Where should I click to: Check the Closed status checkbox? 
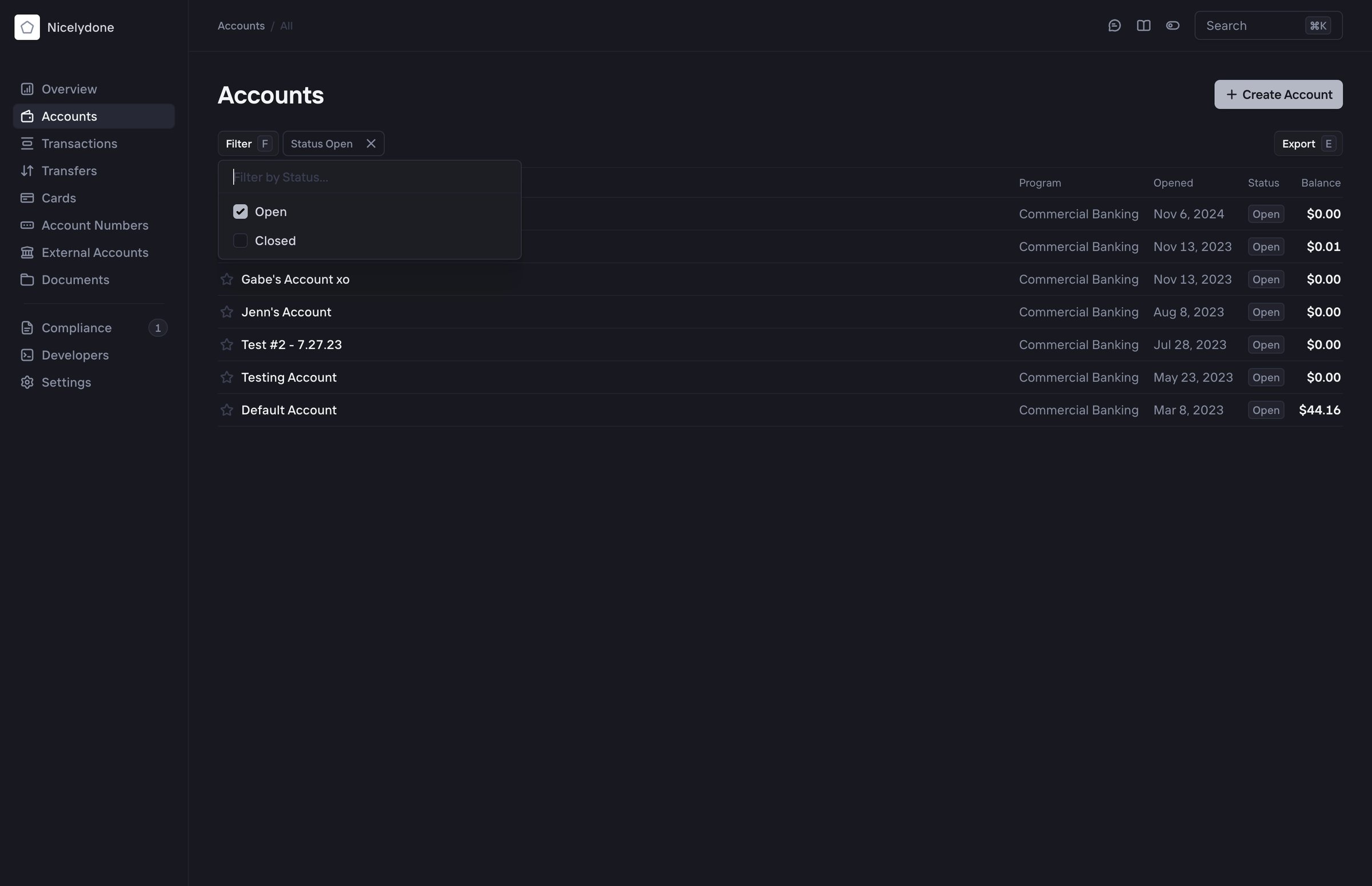coord(240,240)
